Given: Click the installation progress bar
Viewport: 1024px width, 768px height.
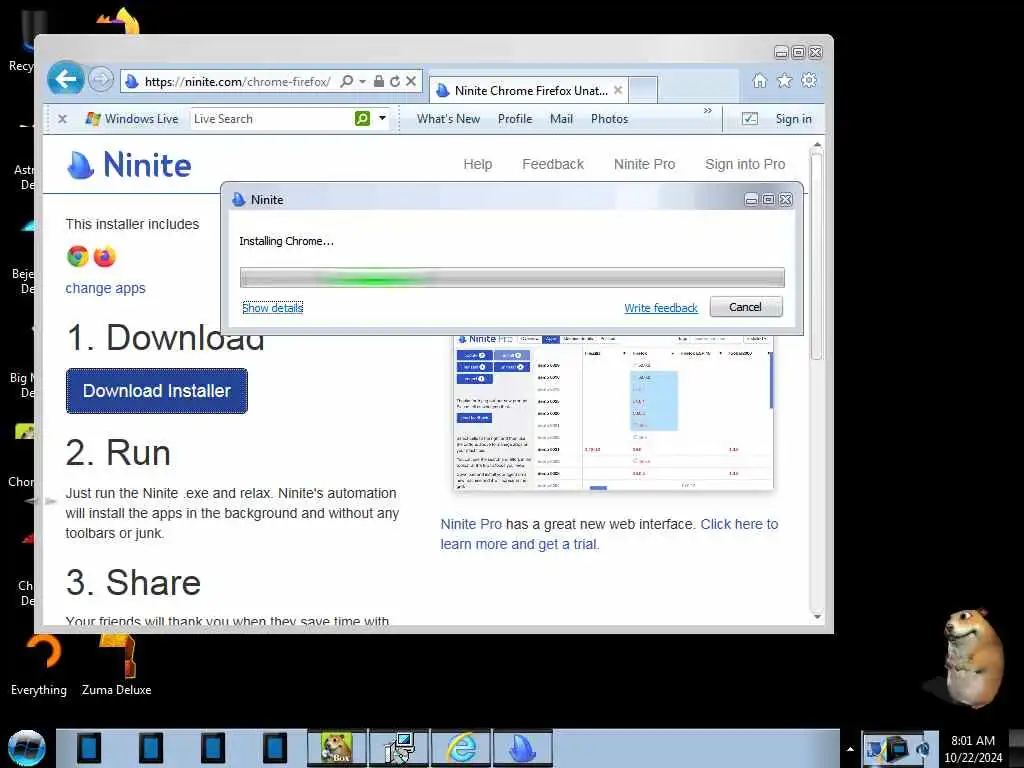Looking at the screenshot, I should [x=512, y=278].
